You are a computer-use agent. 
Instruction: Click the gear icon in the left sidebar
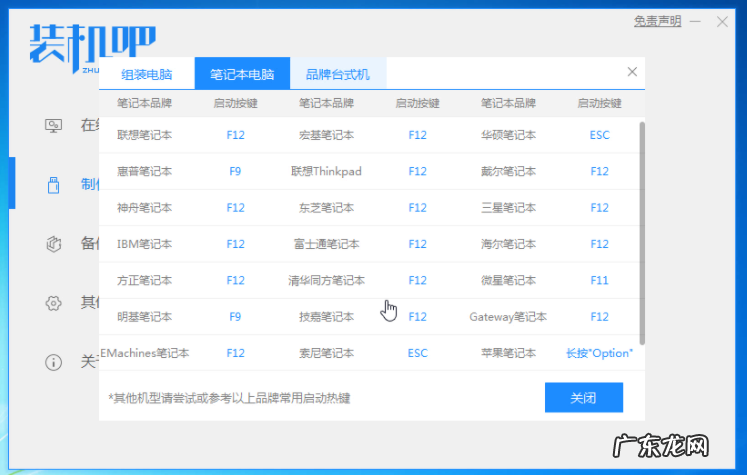55,302
